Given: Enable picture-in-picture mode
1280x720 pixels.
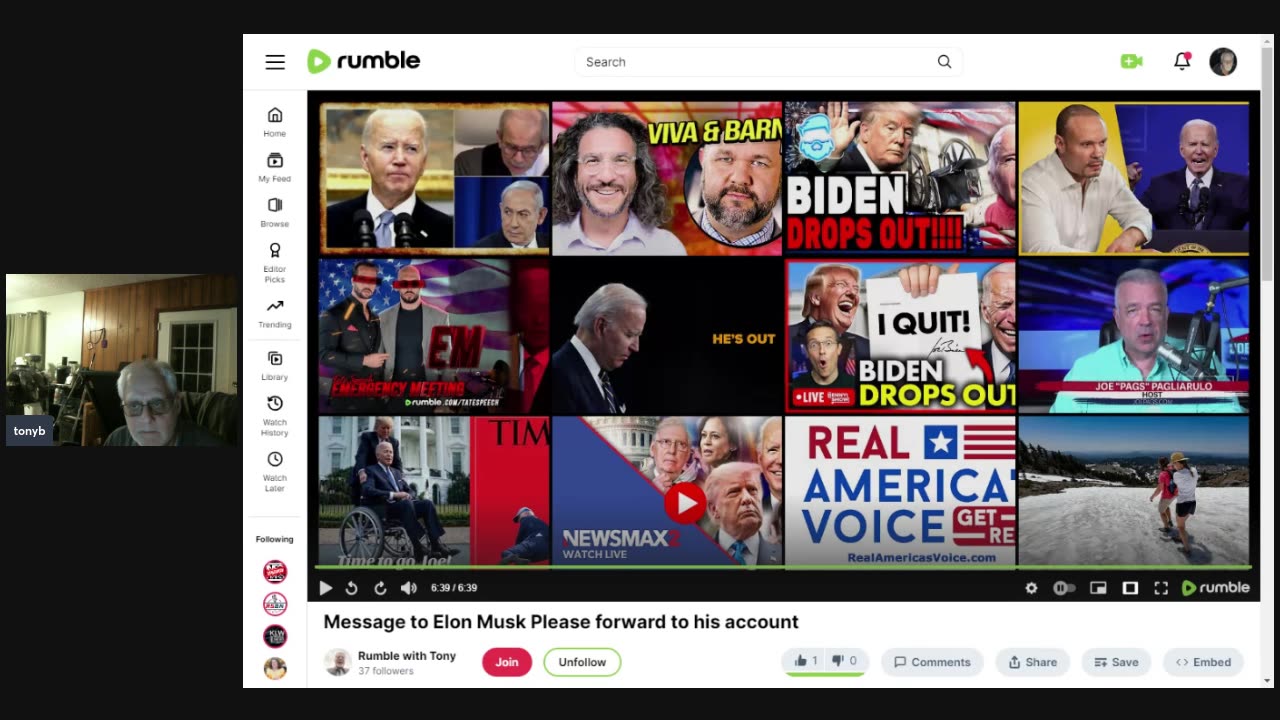Looking at the screenshot, I should pos(1098,588).
